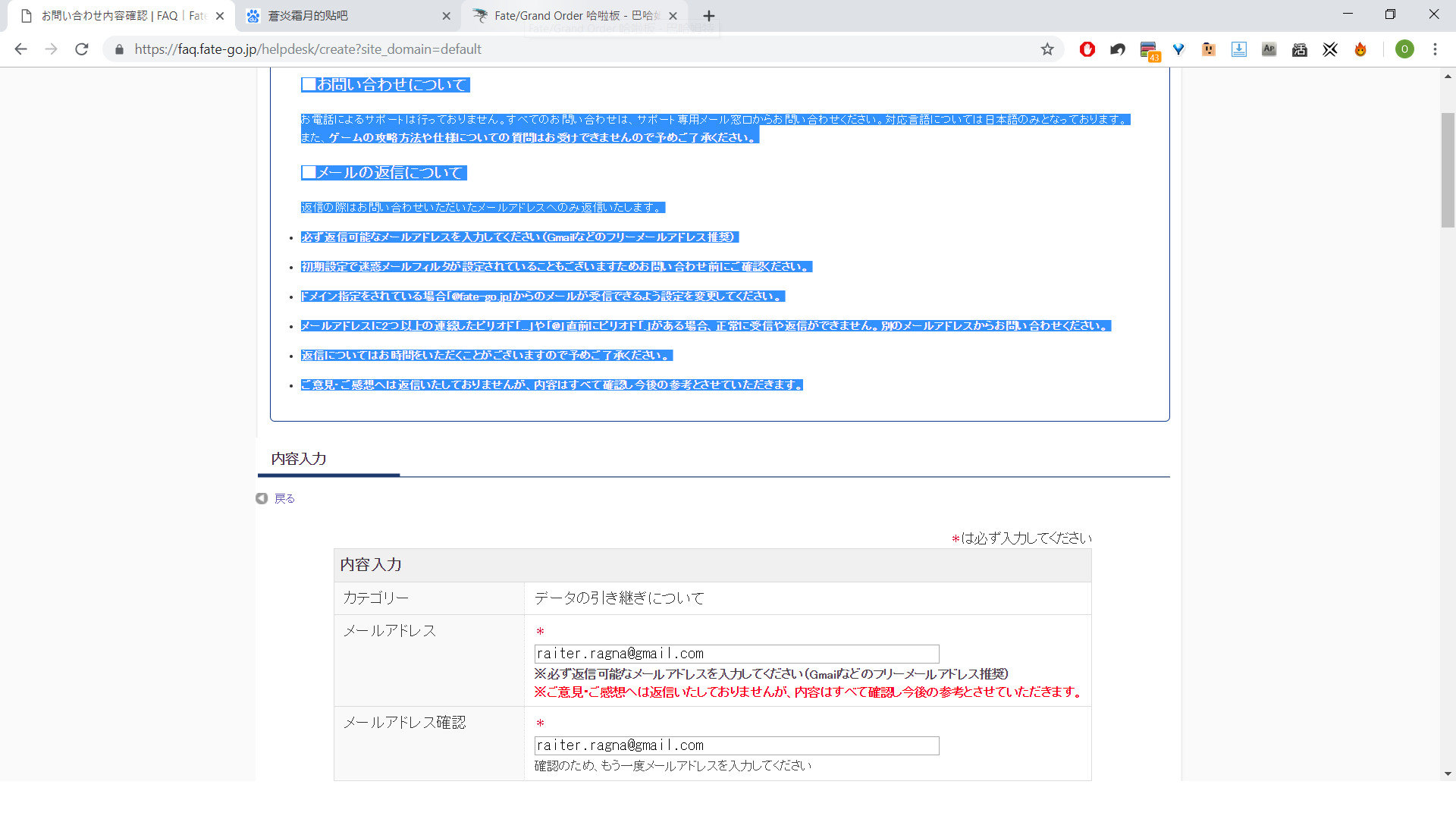This screenshot has width=1456, height=819.
Task: Click the AP extension icon
Action: point(1269,49)
